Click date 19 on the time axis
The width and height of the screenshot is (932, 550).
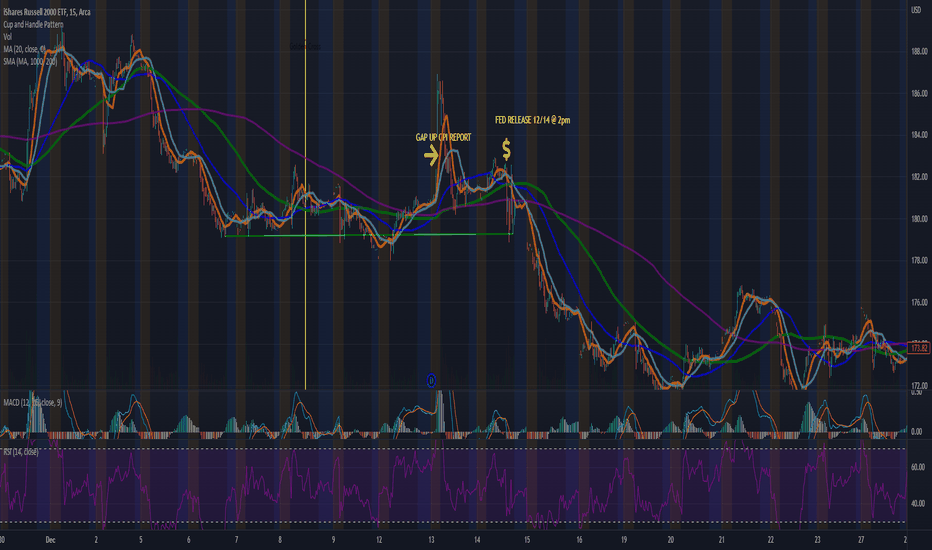[x=624, y=540]
